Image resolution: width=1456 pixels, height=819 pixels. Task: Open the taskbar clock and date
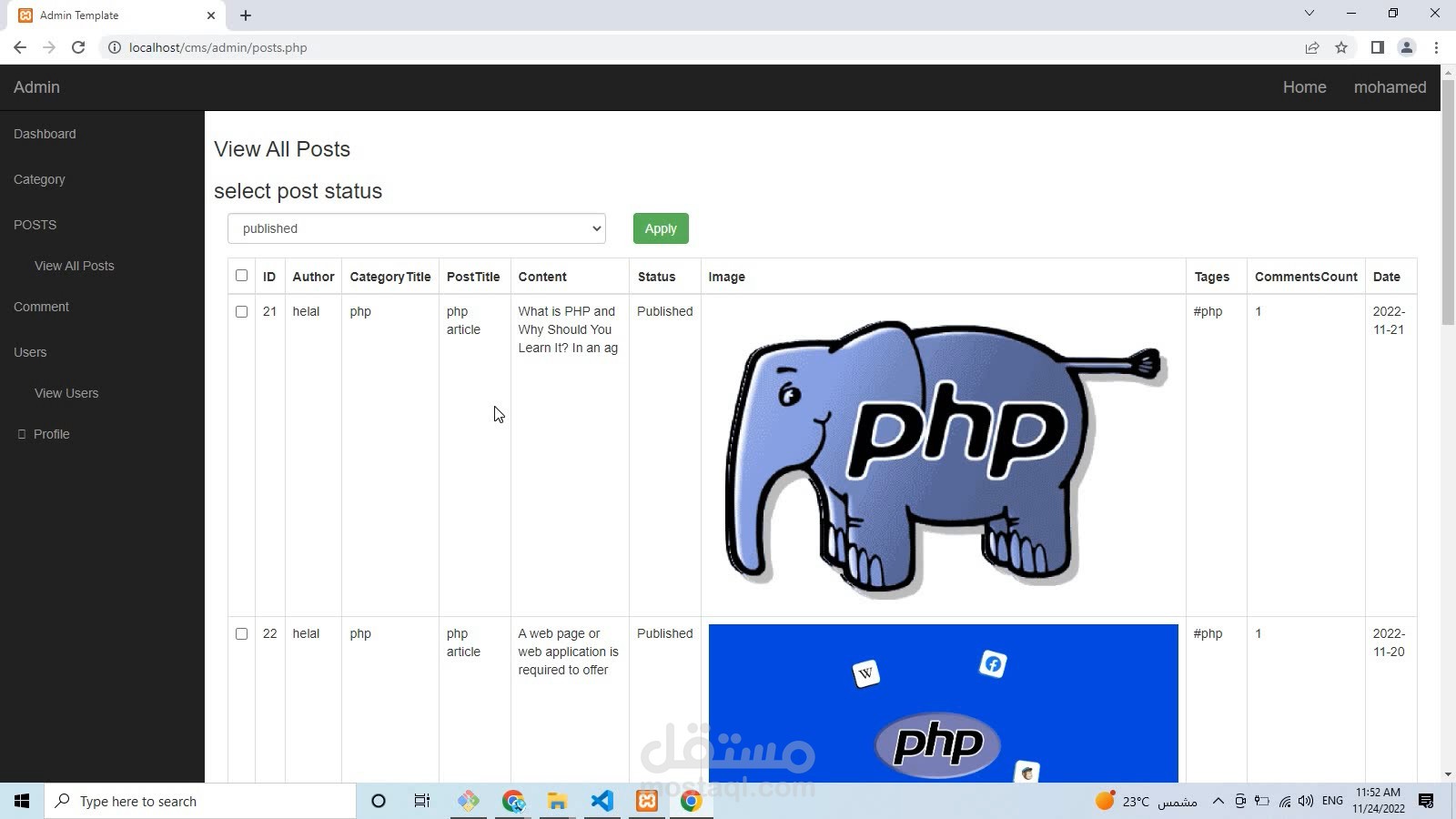coord(1378,801)
